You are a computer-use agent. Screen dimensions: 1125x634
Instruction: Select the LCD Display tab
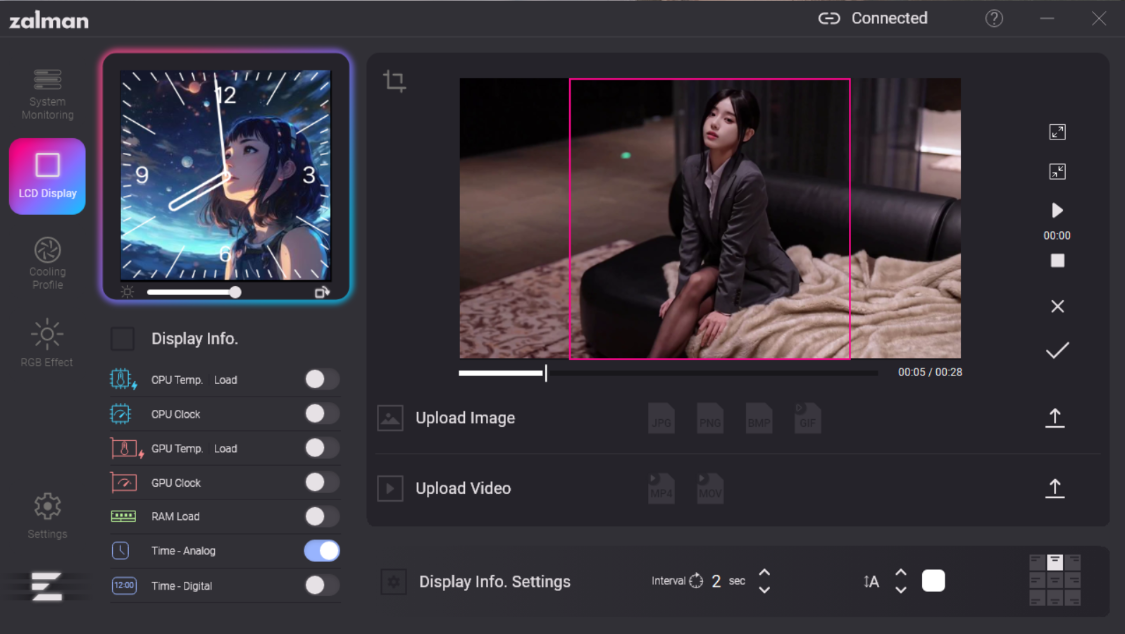pyautogui.click(x=47, y=176)
